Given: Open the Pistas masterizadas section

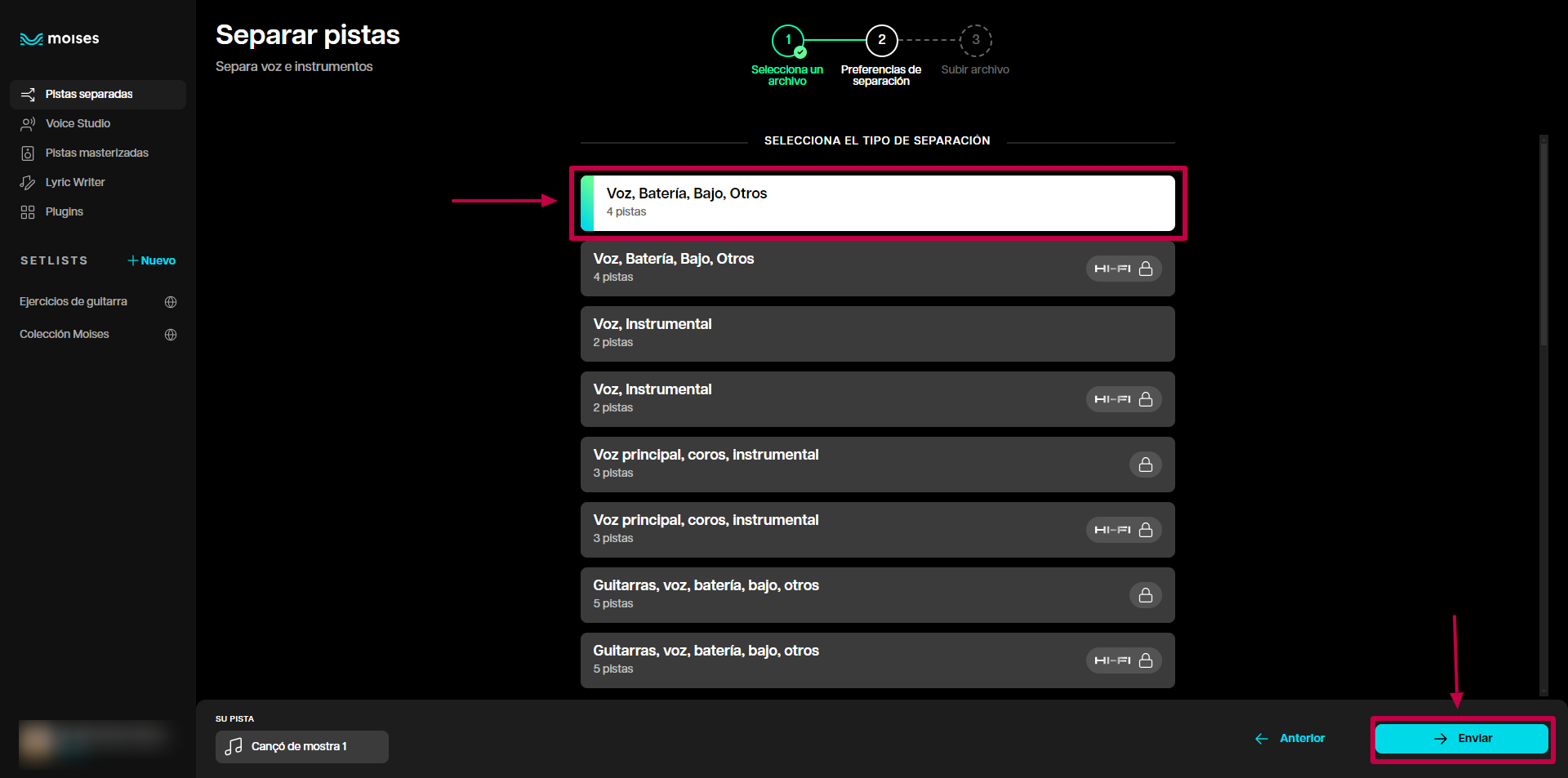Looking at the screenshot, I should [x=96, y=153].
